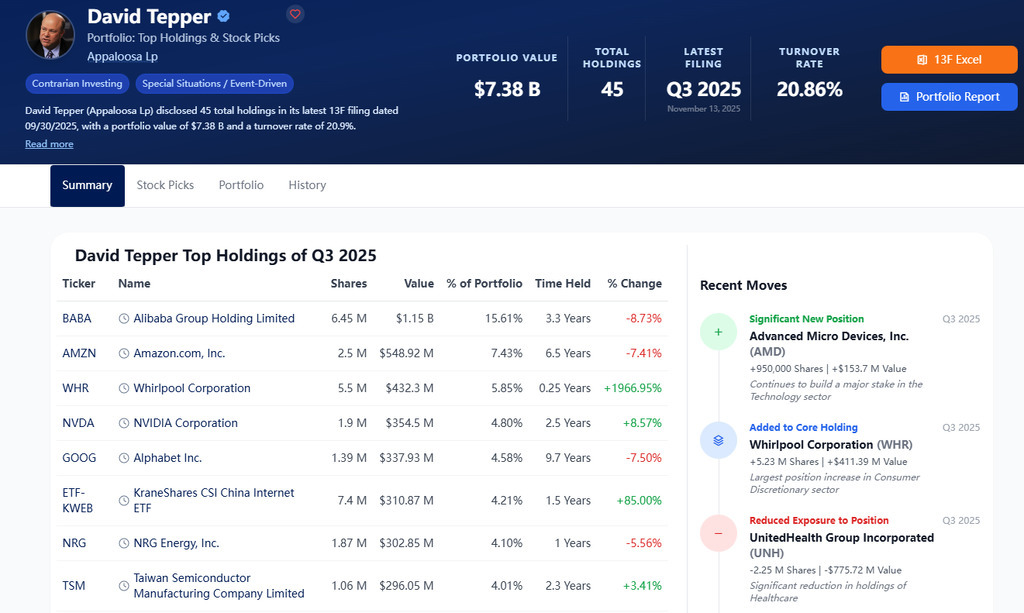Download the 13F Excel file

click(948, 60)
